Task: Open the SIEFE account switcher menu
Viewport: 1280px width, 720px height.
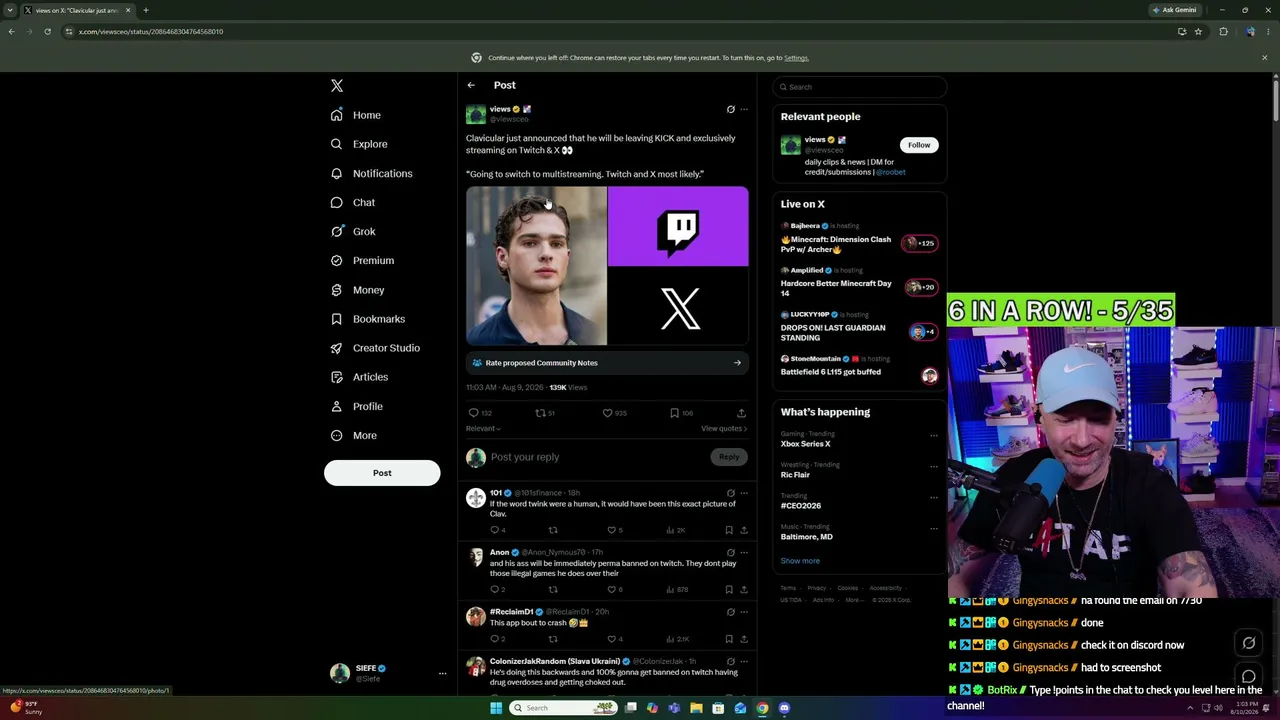Action: coord(389,673)
